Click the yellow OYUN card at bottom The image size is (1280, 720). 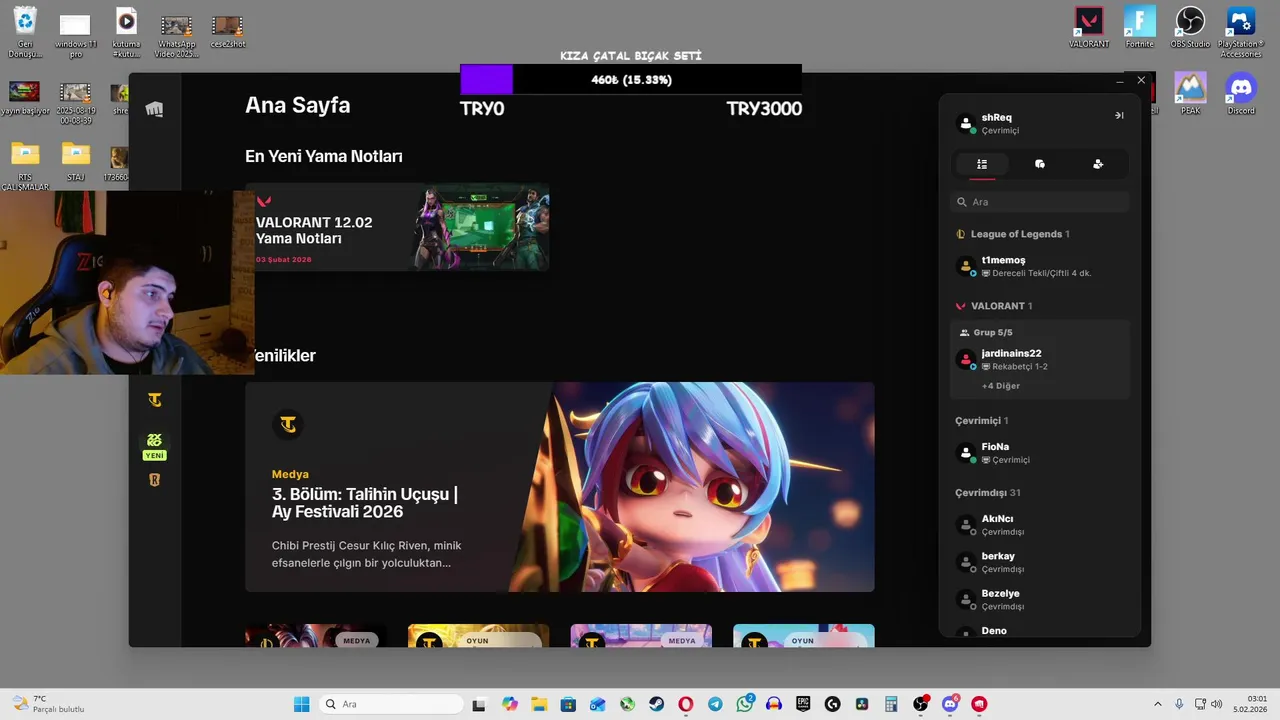478,636
